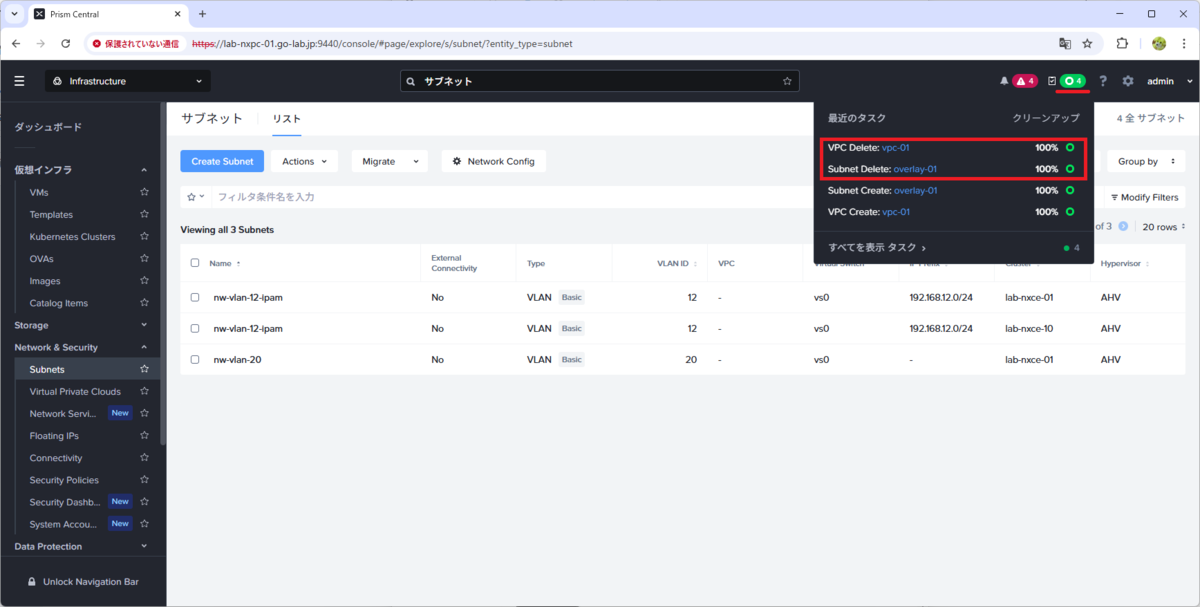The image size is (1200, 607).
Task: Click the green tasks indicator badge
Action: click(x=1073, y=81)
